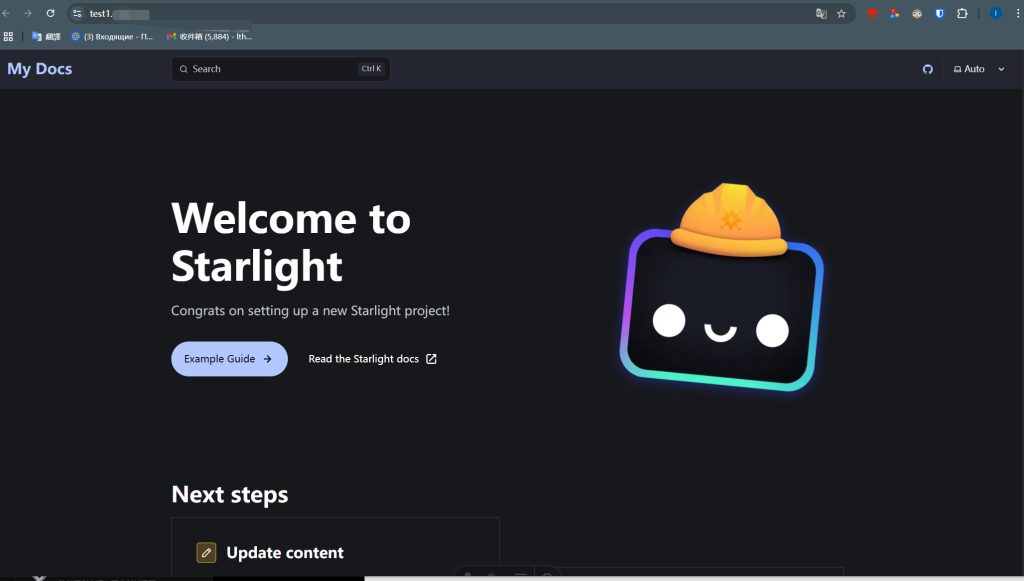Image resolution: width=1024 pixels, height=581 pixels.
Task: Expand the Chrome three-dot menu
Action: click(1017, 13)
